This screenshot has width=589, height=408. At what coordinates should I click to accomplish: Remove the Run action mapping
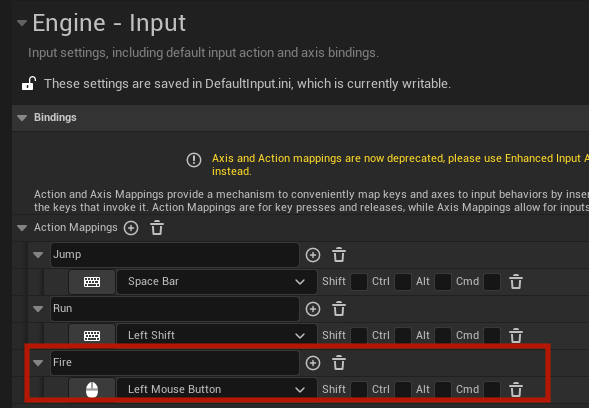click(x=339, y=309)
